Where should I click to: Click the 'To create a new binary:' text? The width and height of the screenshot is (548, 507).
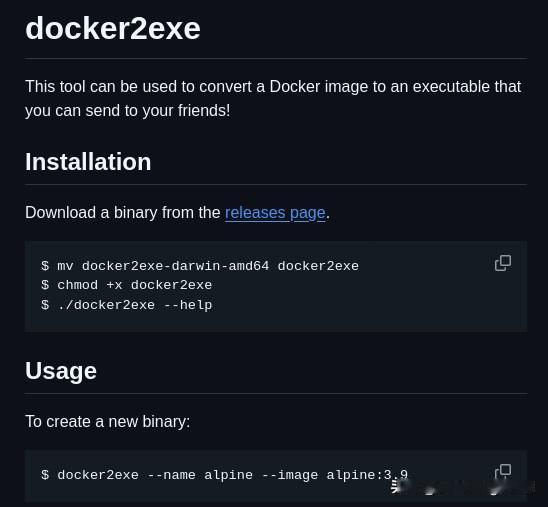pyautogui.click(x=108, y=421)
